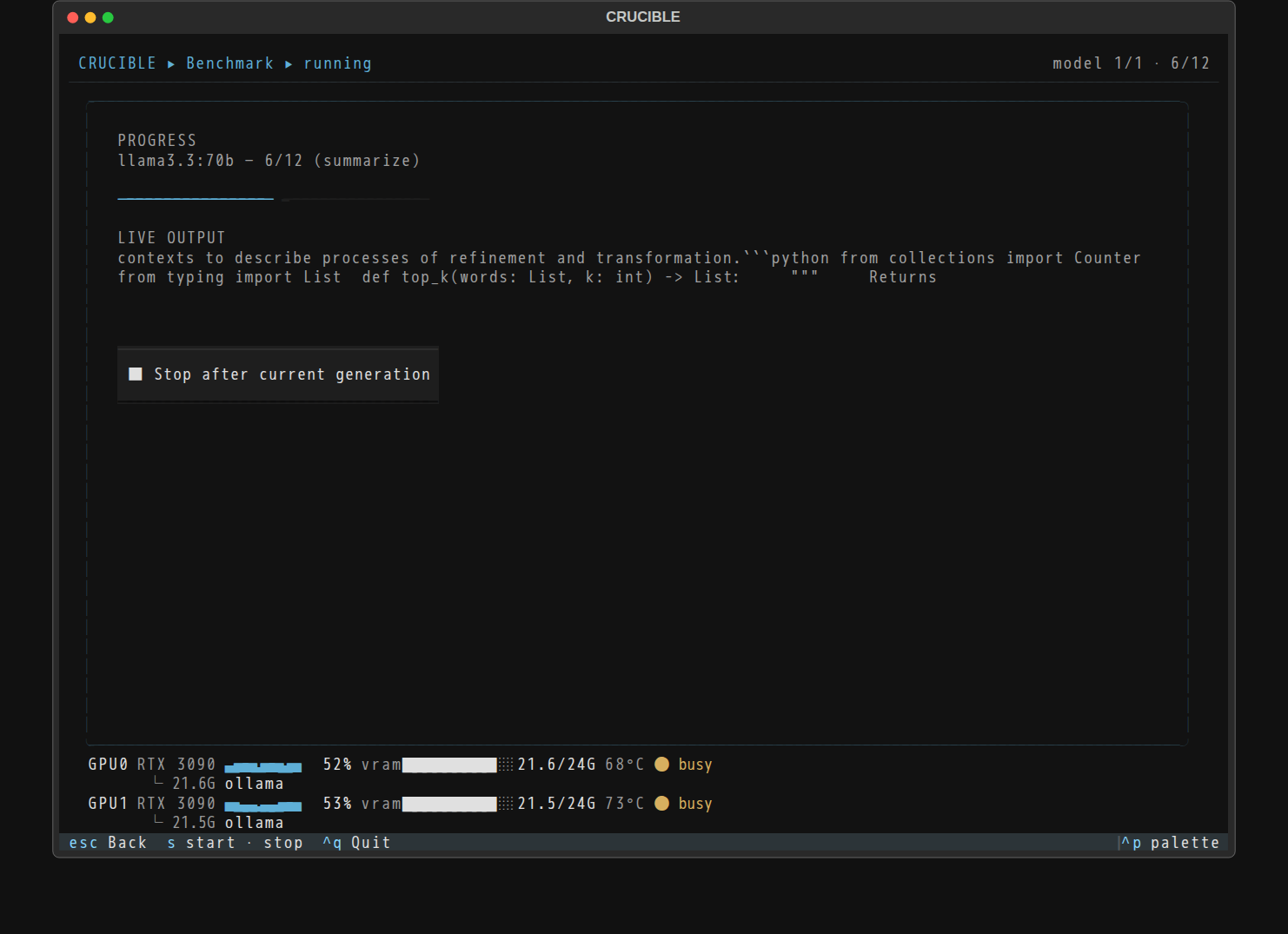Screen dimensions: 1288x934
Task: Click the GPU1 vram usage bar
Action: click(458, 804)
